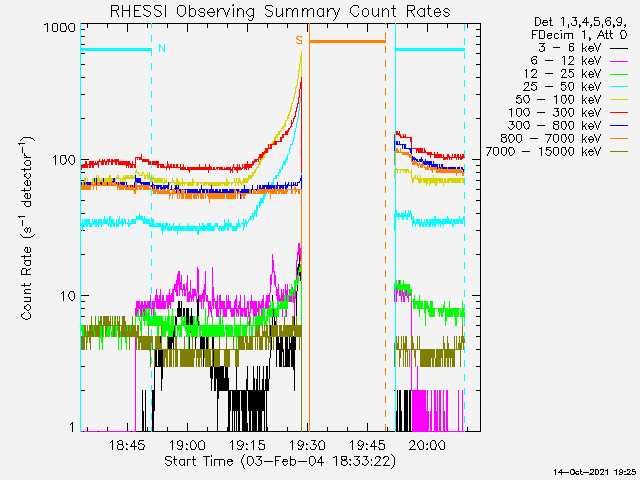Click the FDecim 1, Att 0 legend text
Image resolution: width=640 pixels, height=480 pixels.
579,35
